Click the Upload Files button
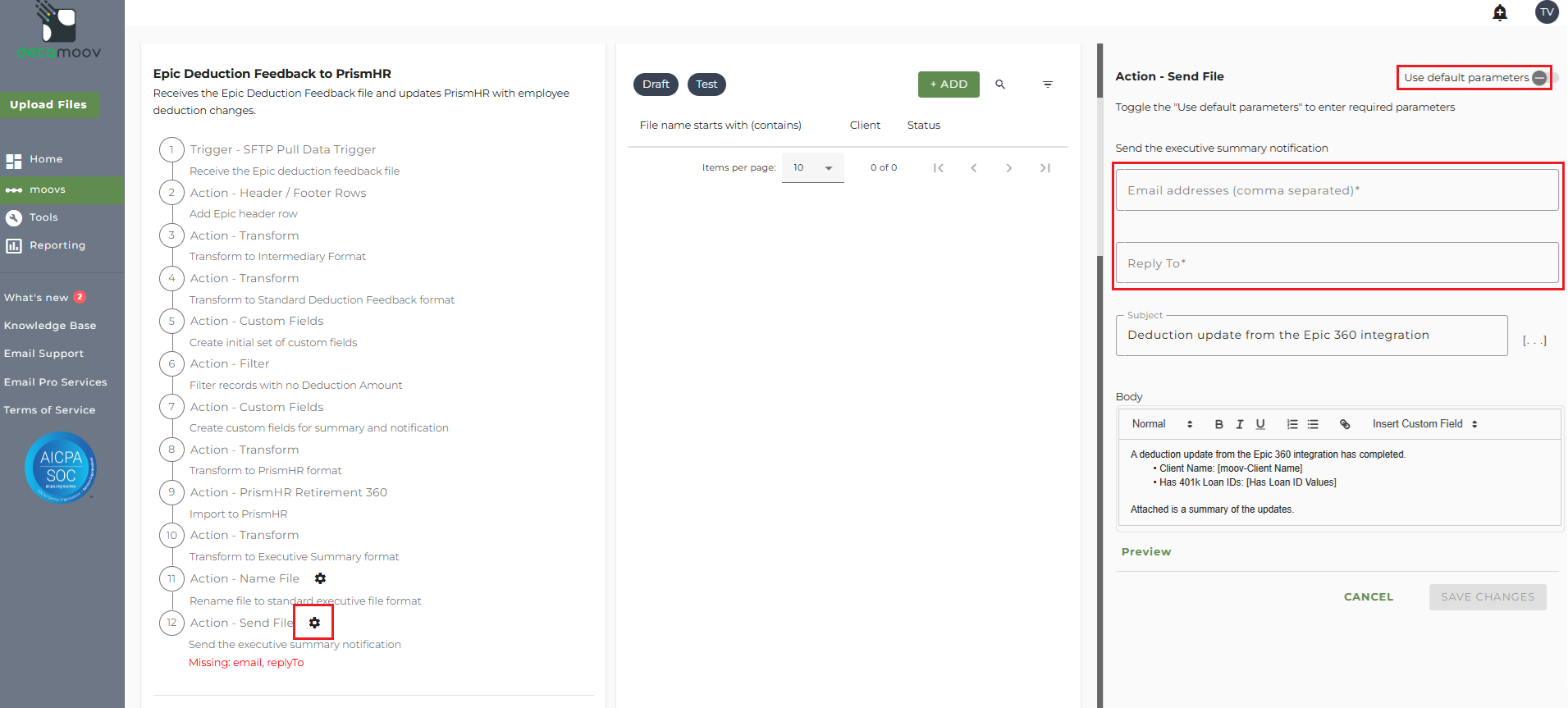The image size is (1568, 708). tap(49, 104)
